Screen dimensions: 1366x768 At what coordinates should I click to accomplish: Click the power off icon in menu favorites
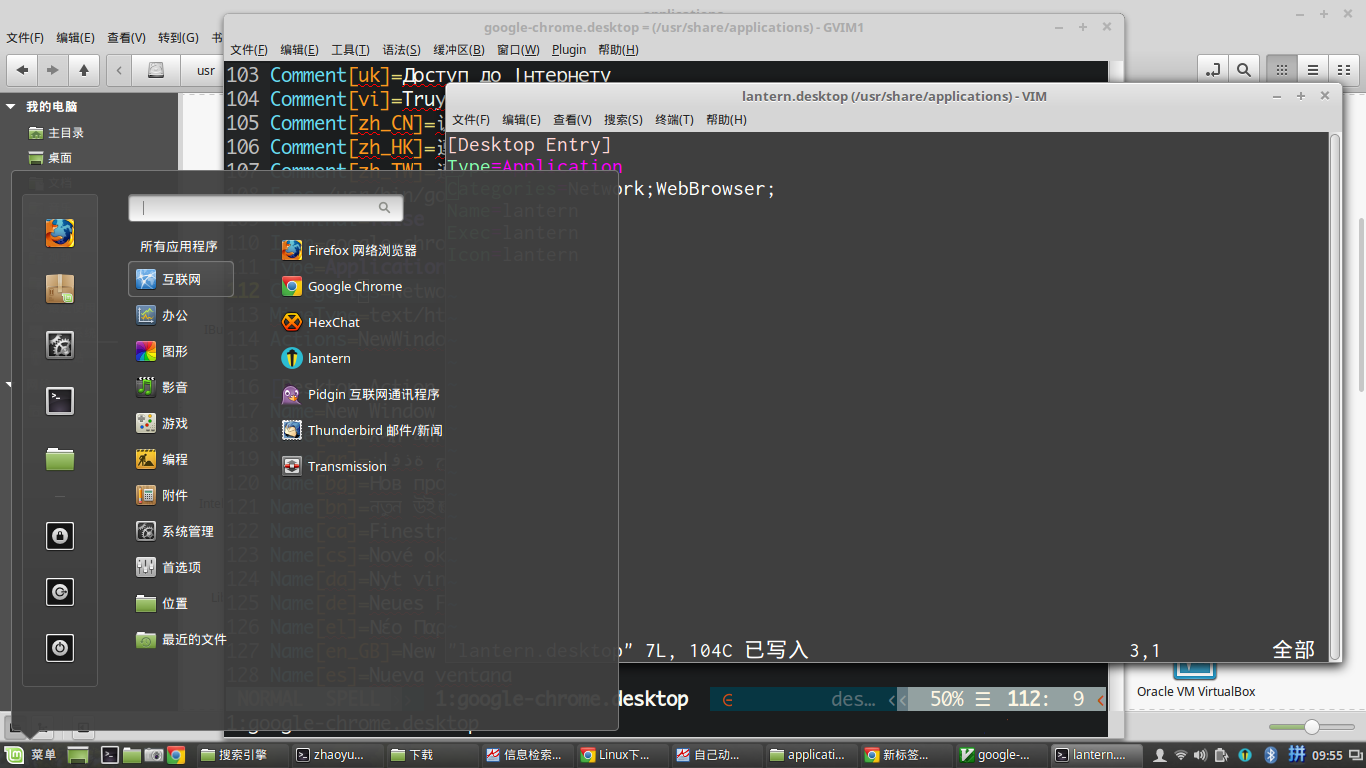coord(60,647)
